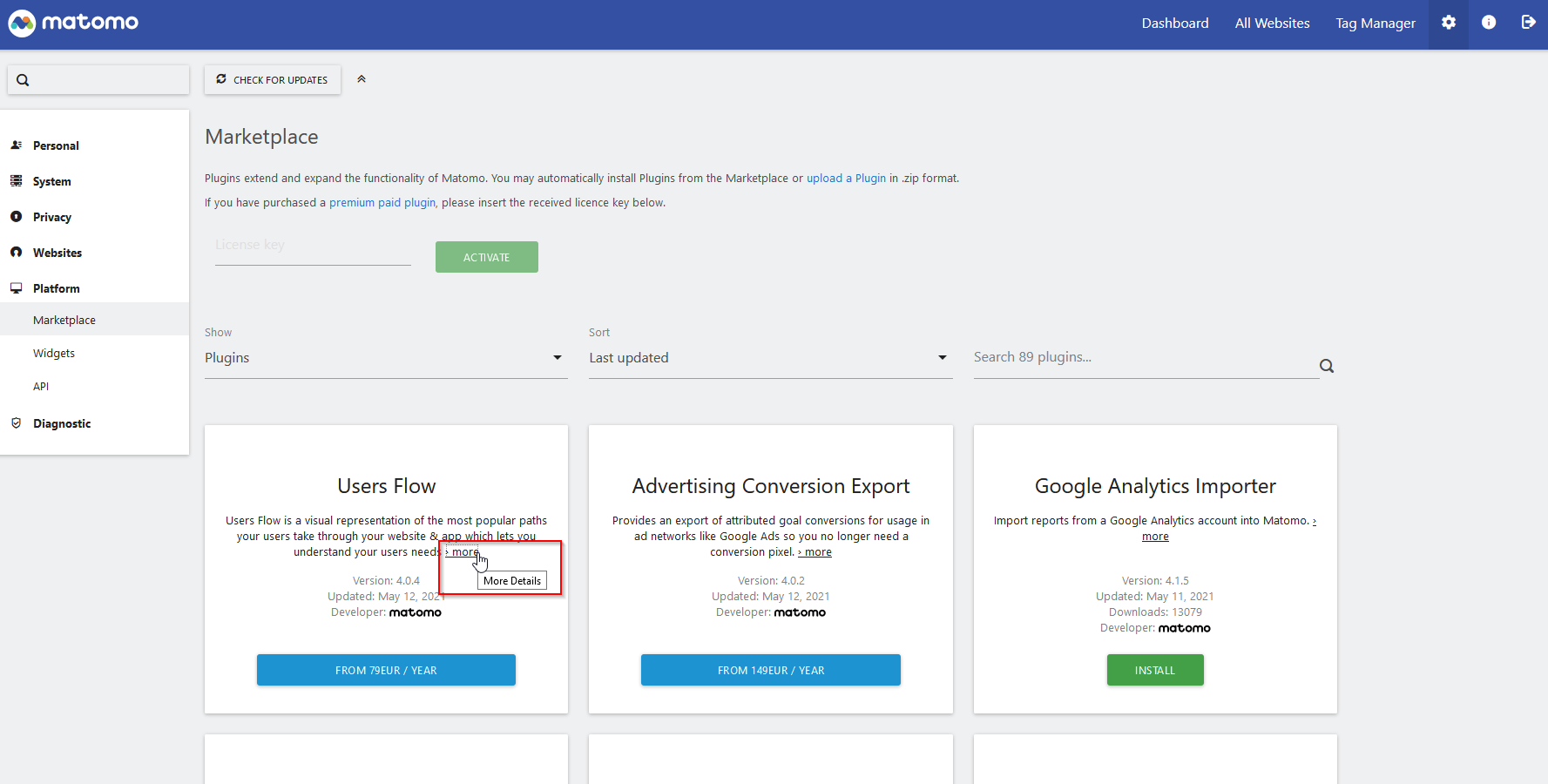Focus the Search 89 plugins field

pyautogui.click(x=1146, y=358)
